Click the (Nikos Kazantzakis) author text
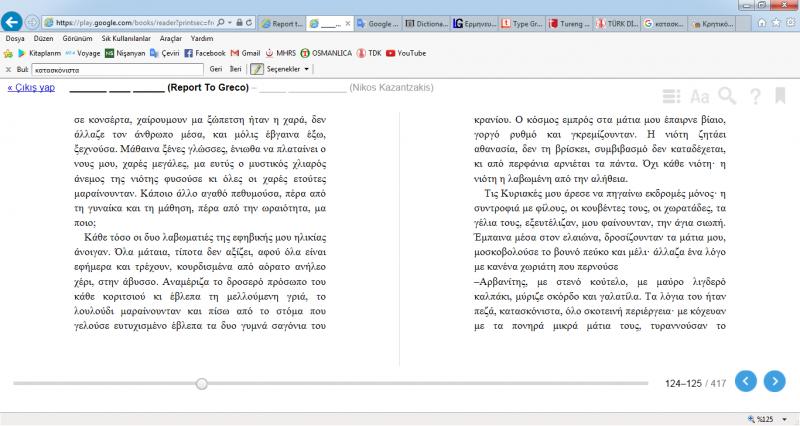Screen dimensions: 800x426 coord(391,88)
